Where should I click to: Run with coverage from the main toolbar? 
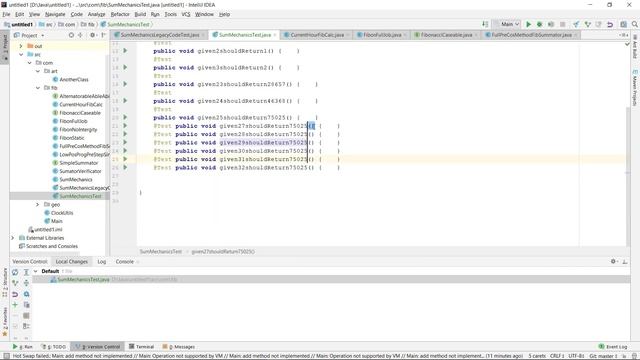[551, 24]
